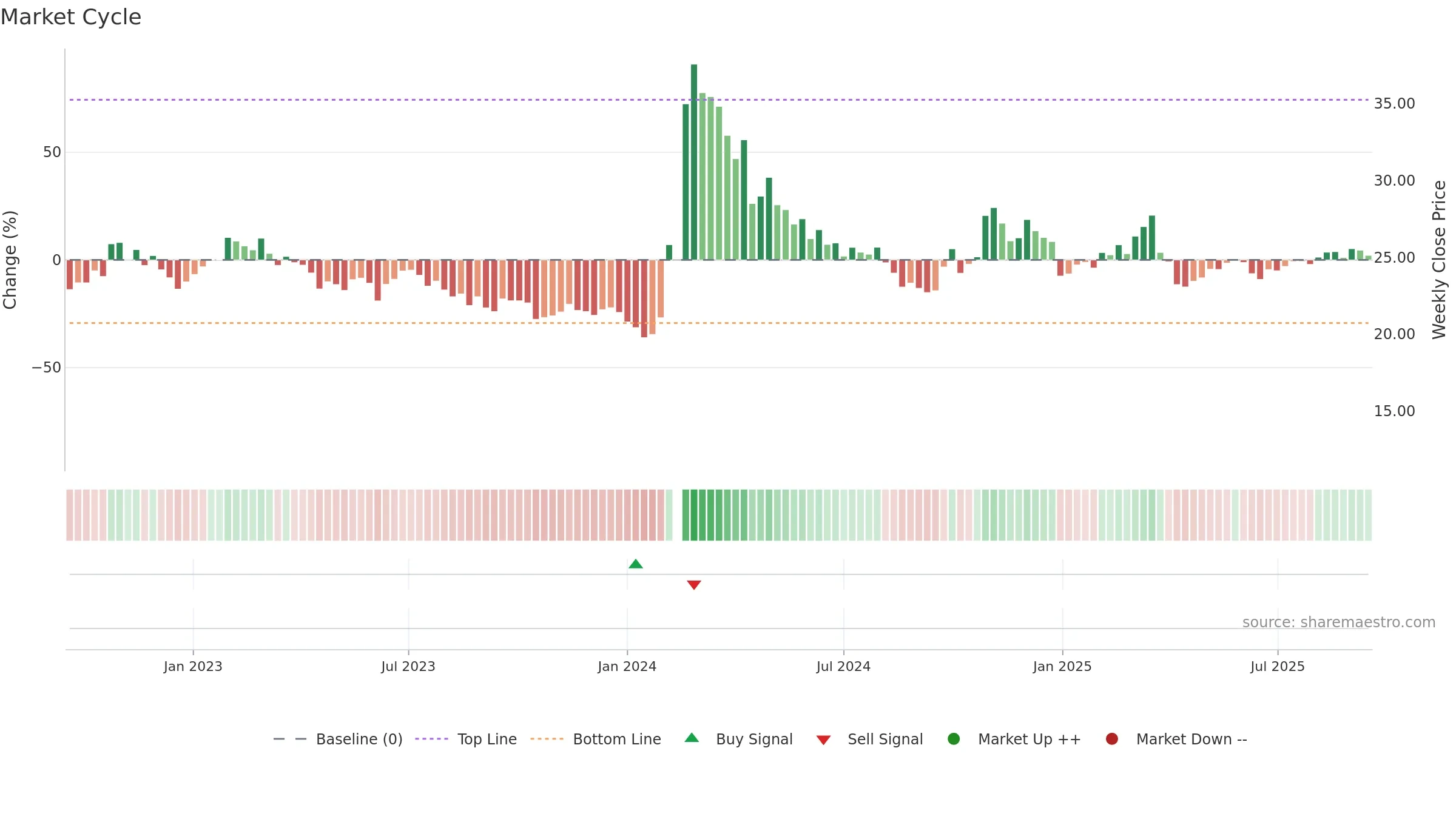Image resolution: width=1456 pixels, height=819 pixels.
Task: Click the orange dotted Bottom Line legend swatch
Action: coord(547,739)
